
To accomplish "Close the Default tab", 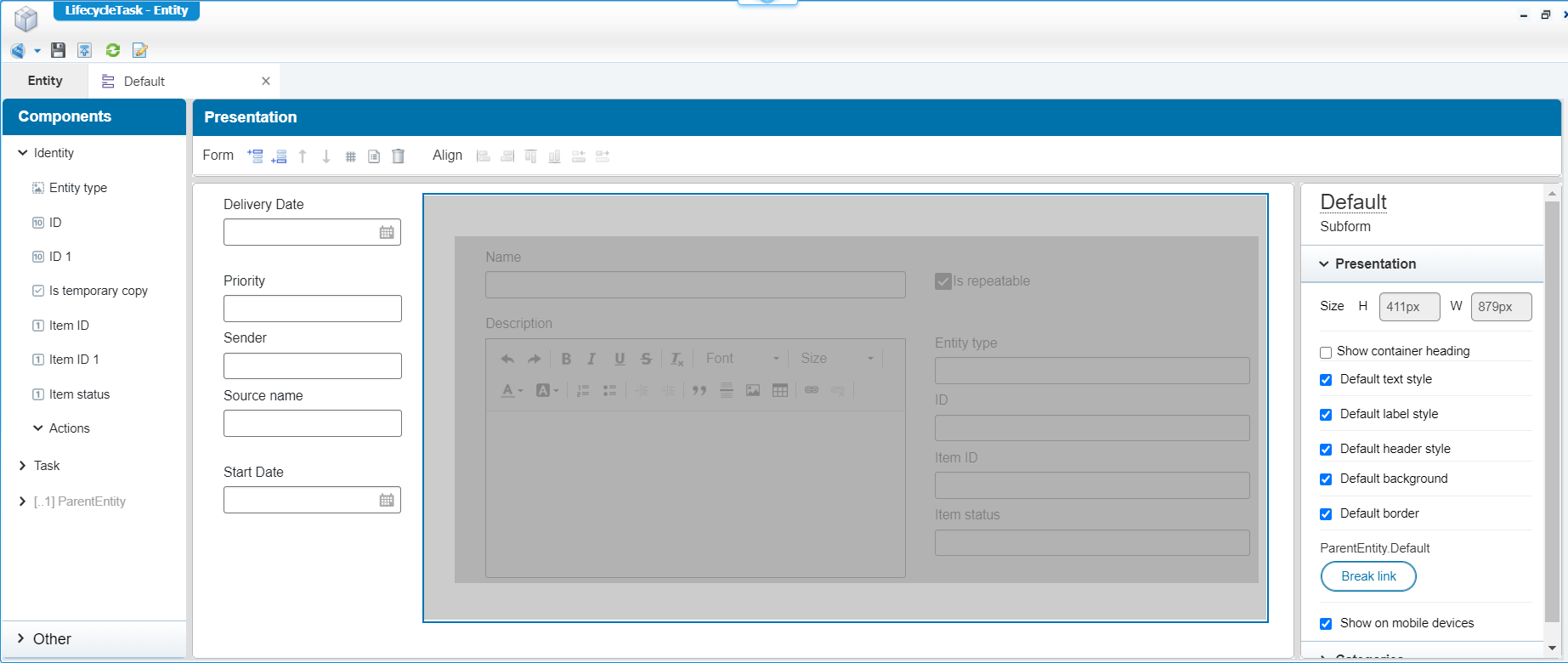I will pos(266,82).
